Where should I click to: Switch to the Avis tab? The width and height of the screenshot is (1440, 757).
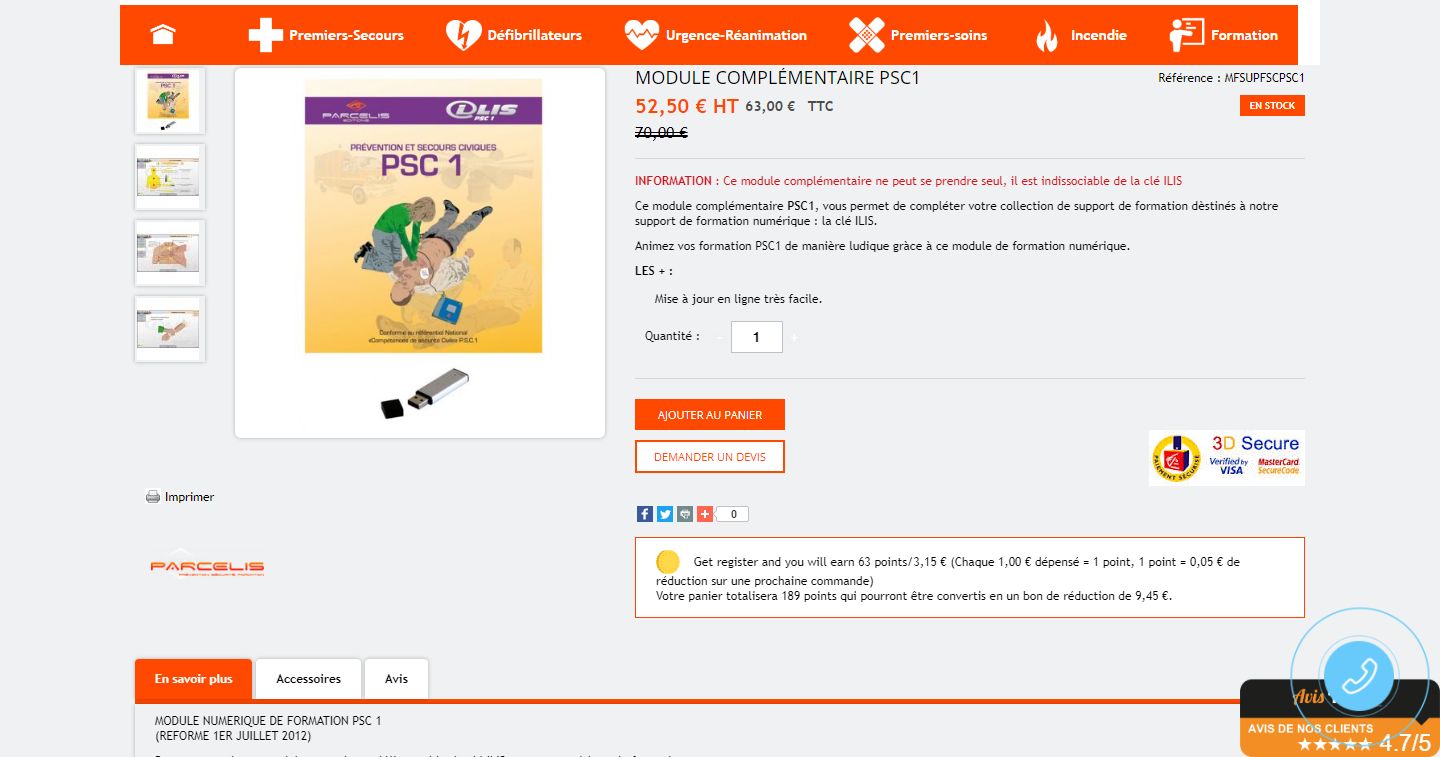396,679
